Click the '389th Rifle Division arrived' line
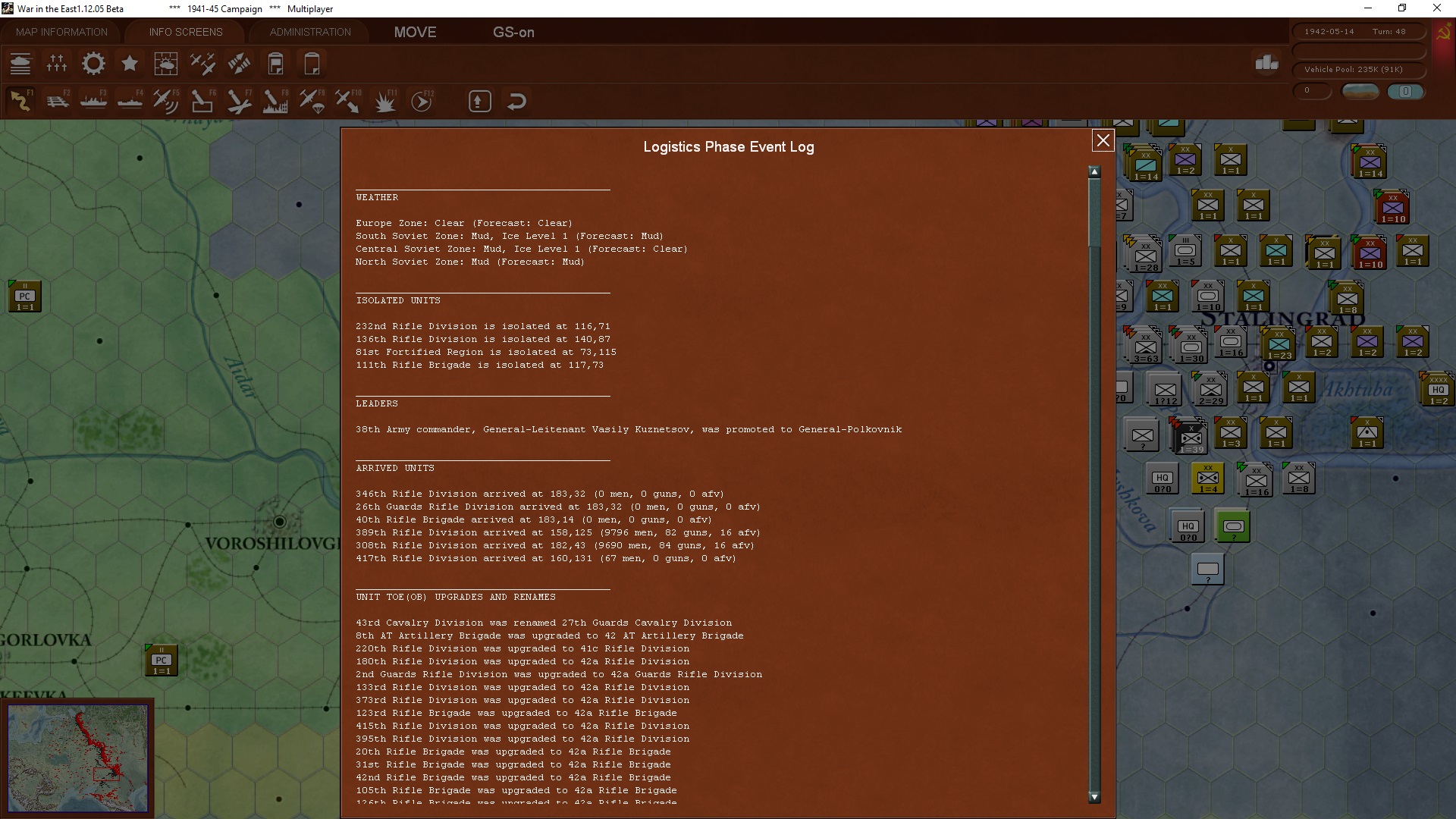The height and width of the screenshot is (819, 1456). point(557,532)
